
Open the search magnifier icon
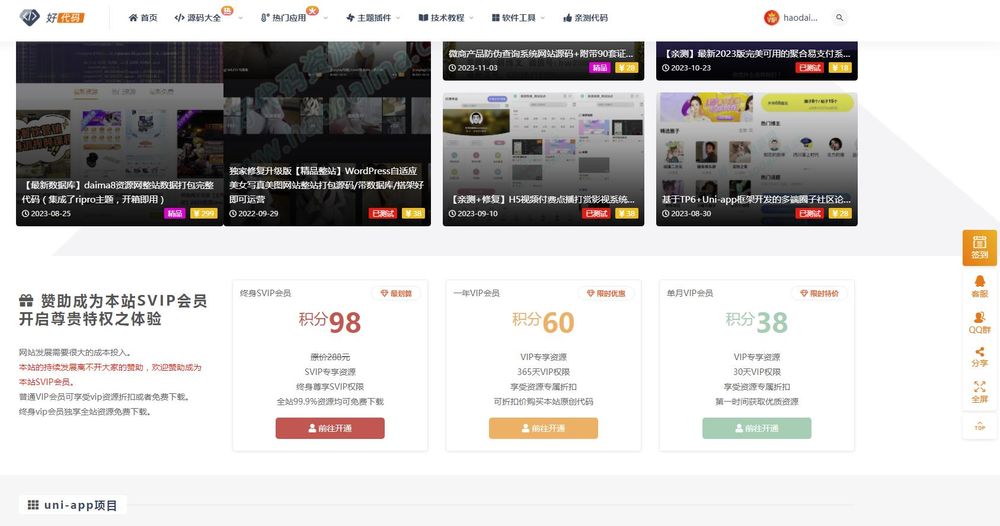coord(839,18)
